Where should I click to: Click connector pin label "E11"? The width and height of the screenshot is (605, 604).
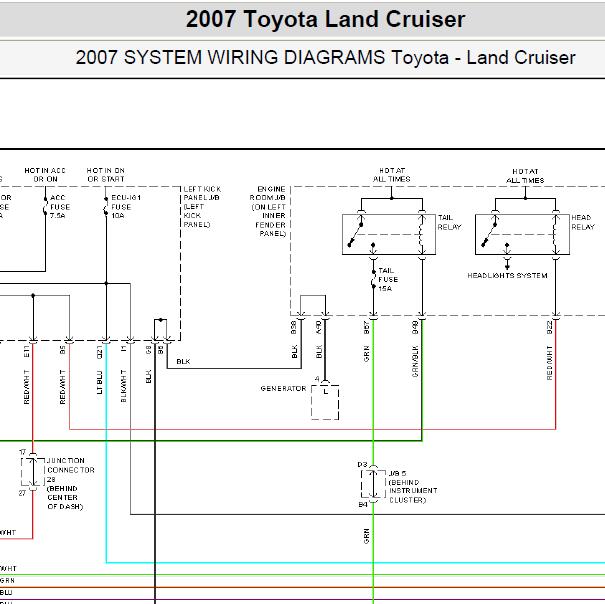(x=27, y=351)
